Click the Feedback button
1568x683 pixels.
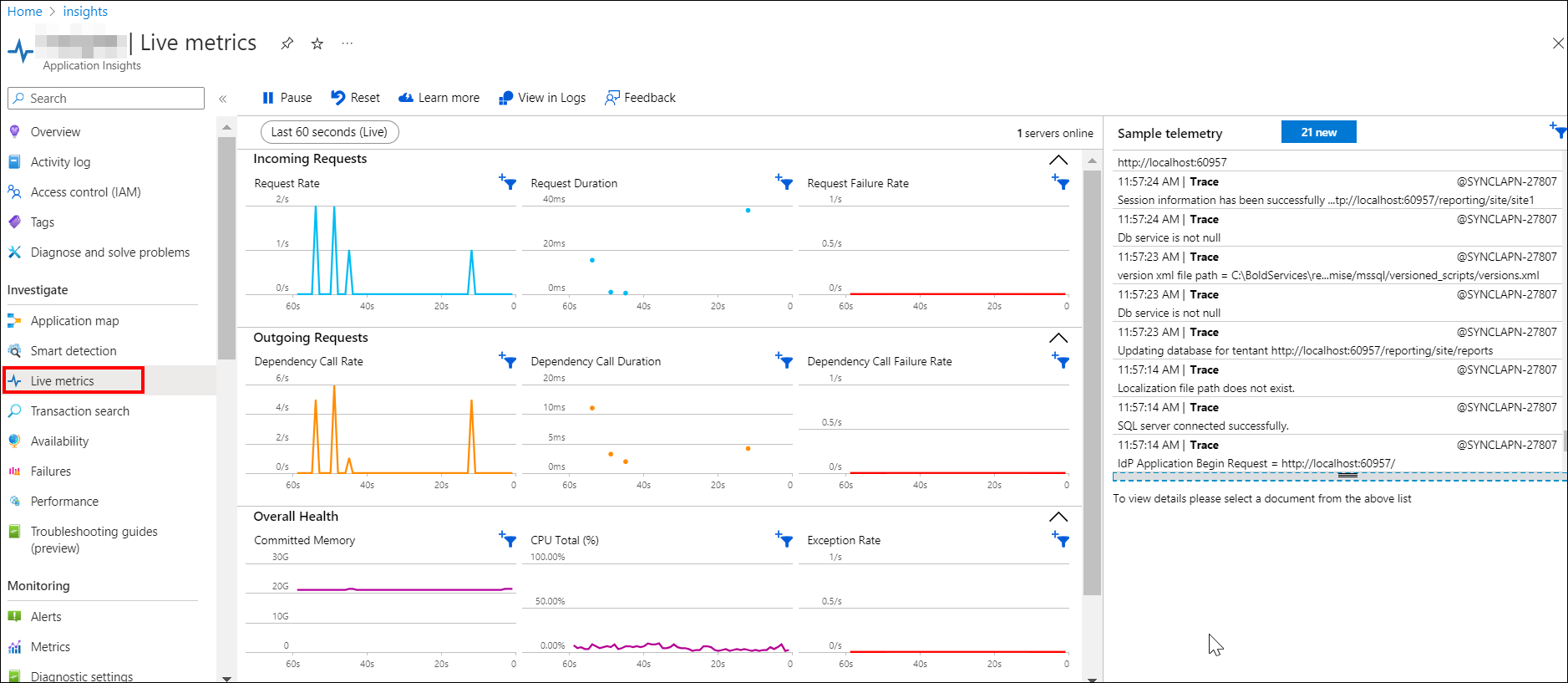pos(640,98)
